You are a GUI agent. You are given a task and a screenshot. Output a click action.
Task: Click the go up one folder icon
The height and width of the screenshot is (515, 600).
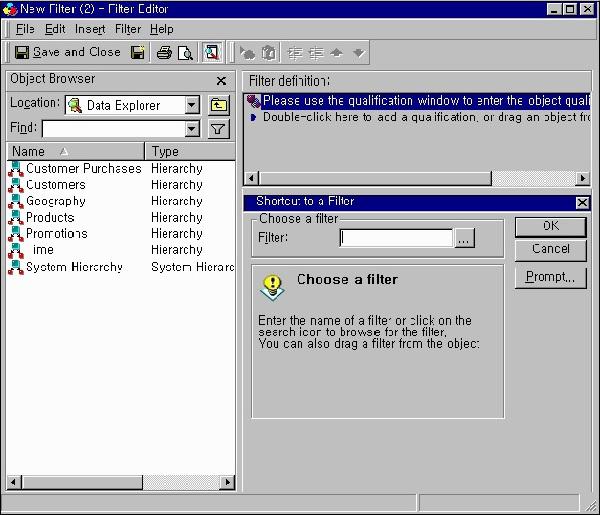click(219, 105)
